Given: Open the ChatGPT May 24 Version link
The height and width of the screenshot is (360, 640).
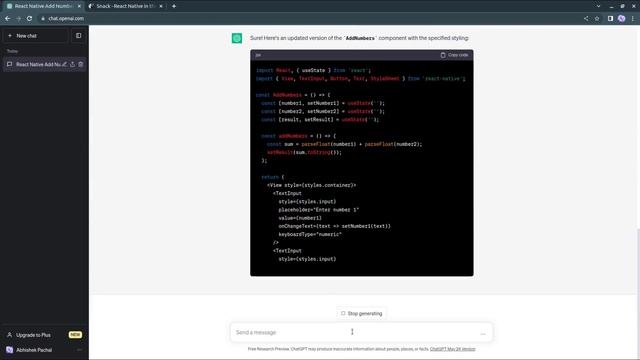Looking at the screenshot, I should coord(452,349).
